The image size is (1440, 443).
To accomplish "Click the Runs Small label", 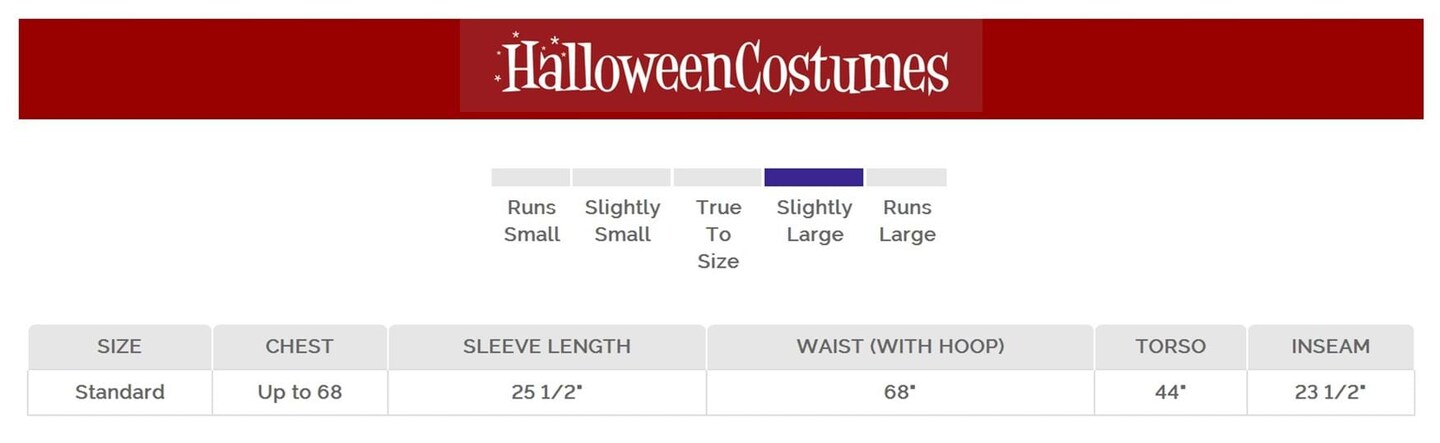I will click(531, 221).
